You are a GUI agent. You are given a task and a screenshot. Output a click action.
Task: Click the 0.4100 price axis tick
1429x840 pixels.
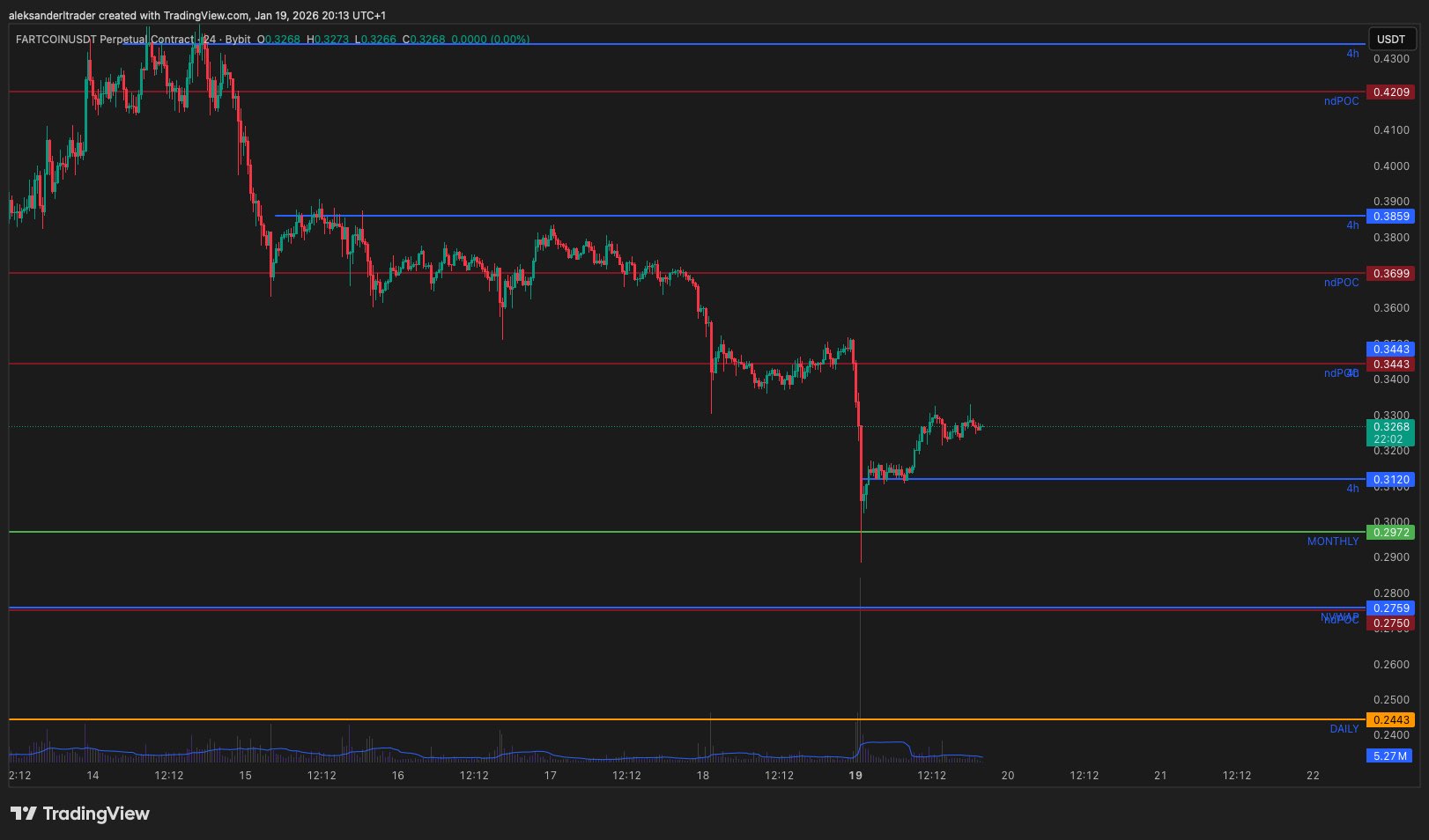tap(1391, 130)
